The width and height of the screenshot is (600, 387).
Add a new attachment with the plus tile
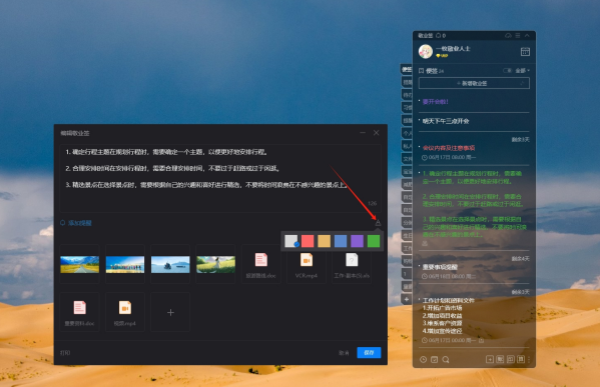pyautogui.click(x=170, y=312)
